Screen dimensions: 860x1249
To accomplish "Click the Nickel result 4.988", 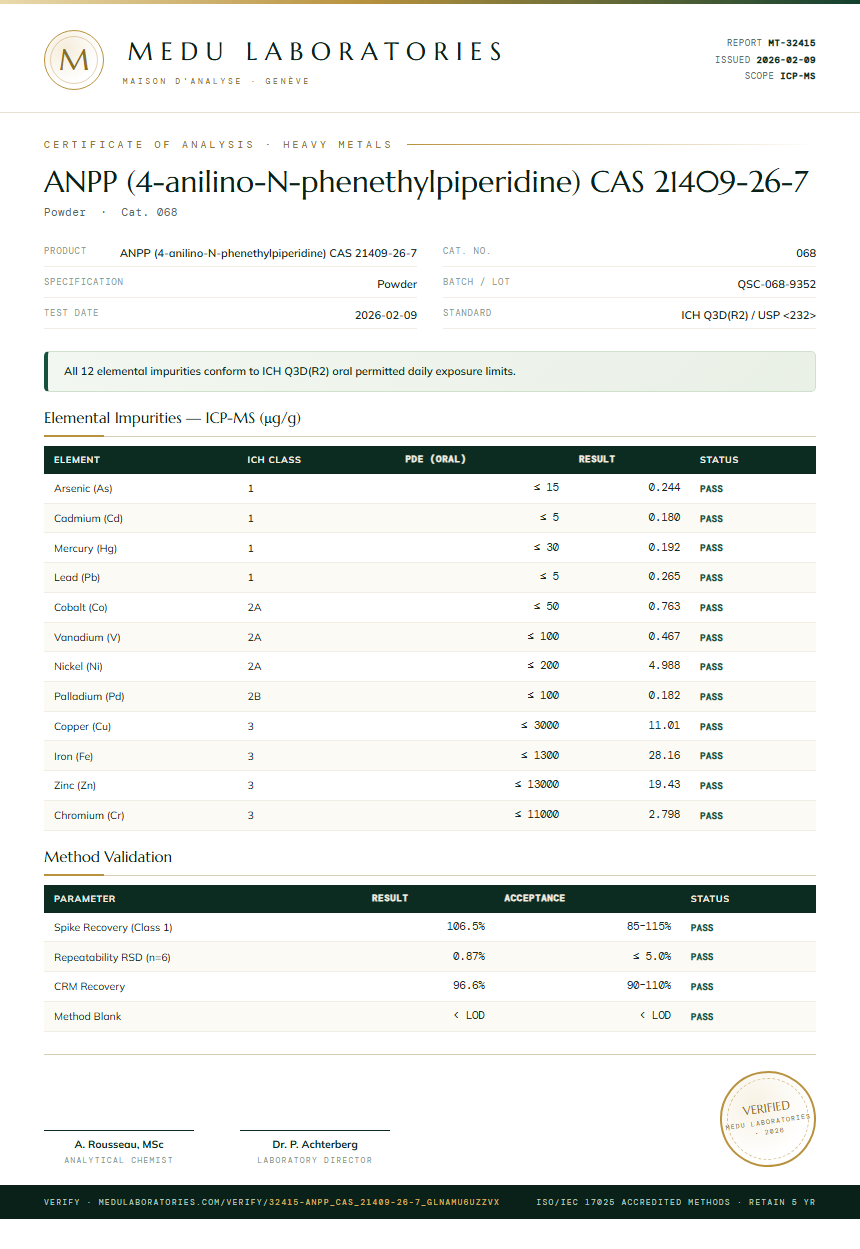I will [664, 666].
